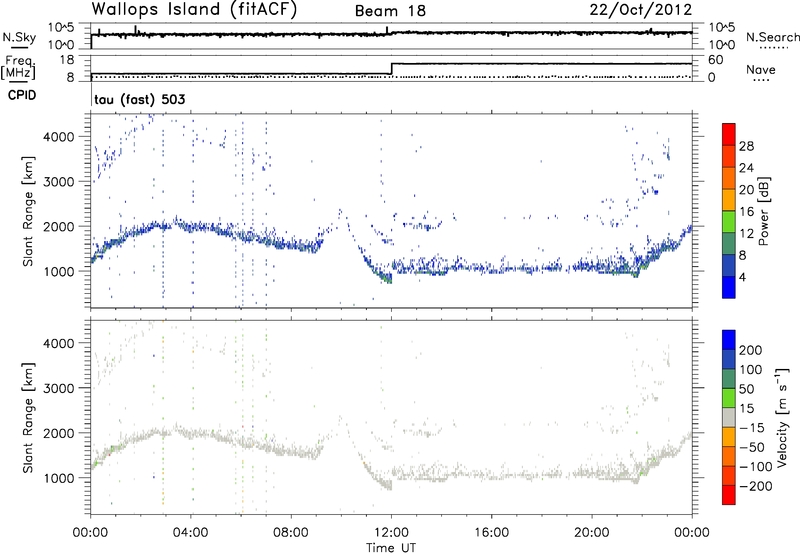
Task: Click the "N.Search" dotted-line legend label
Action: [772, 37]
